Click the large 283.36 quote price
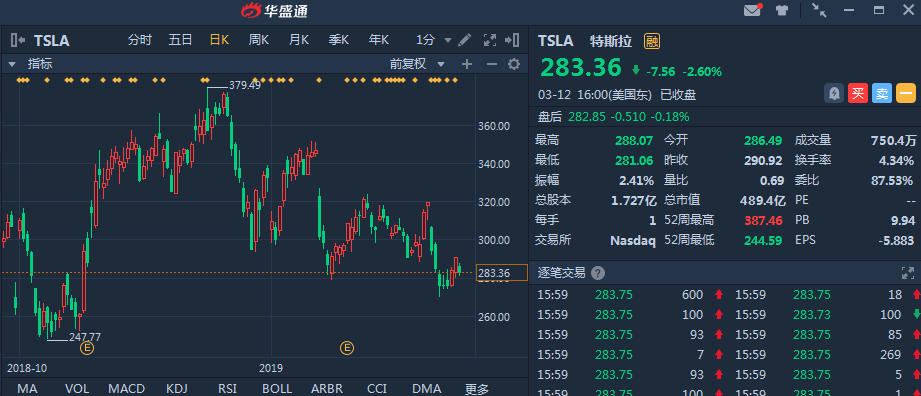 tap(580, 68)
